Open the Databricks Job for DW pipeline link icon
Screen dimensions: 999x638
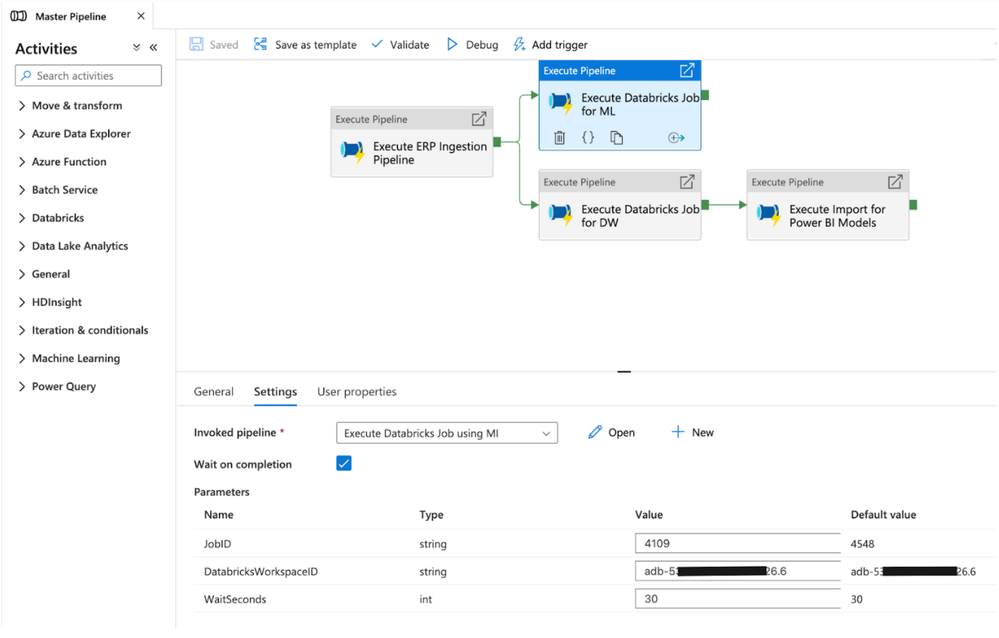(x=687, y=182)
